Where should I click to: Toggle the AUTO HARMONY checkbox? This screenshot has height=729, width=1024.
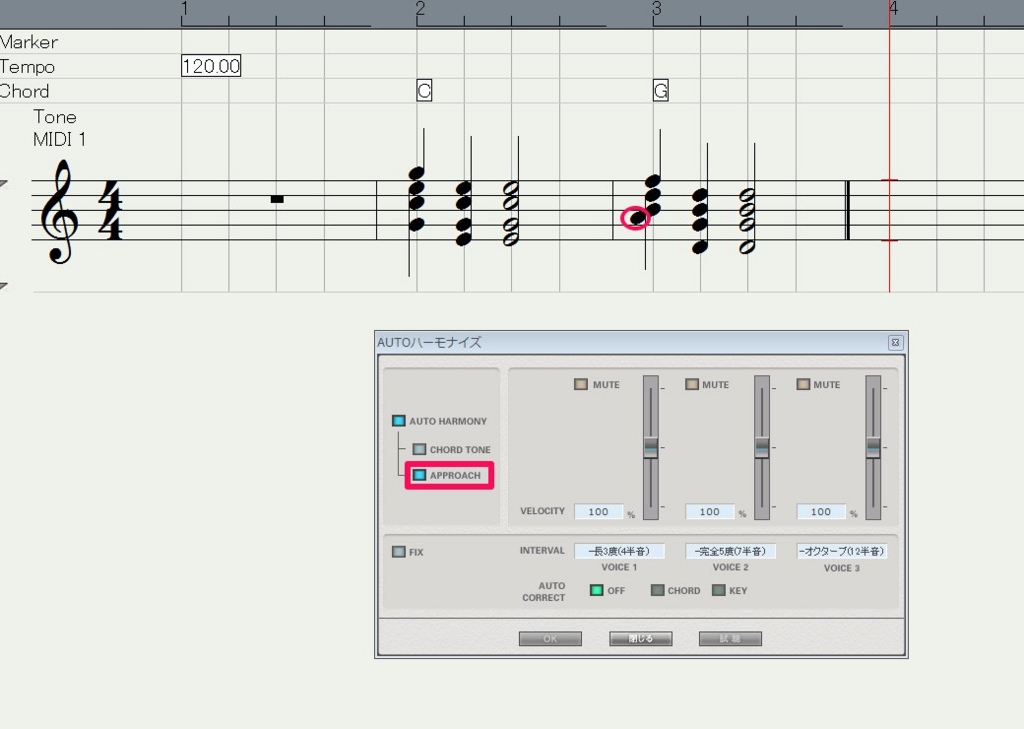(399, 421)
